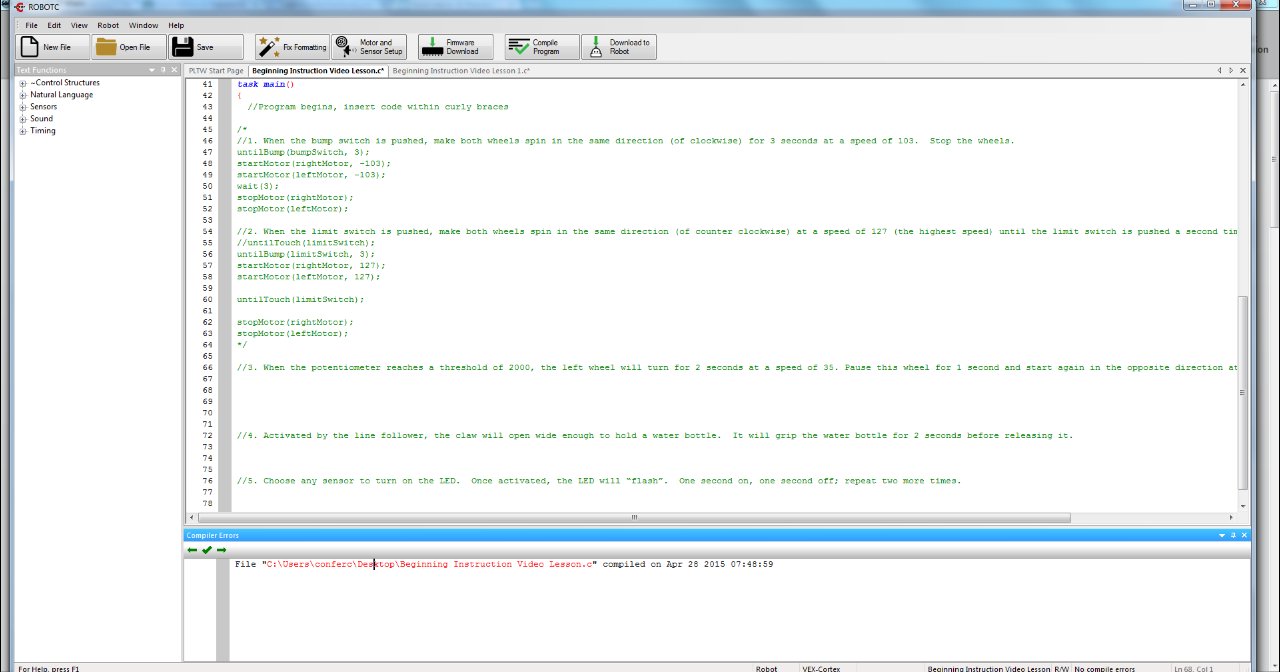This screenshot has width=1280, height=672.
Task: Jump to next compiler error arrow
Action: [x=221, y=549]
